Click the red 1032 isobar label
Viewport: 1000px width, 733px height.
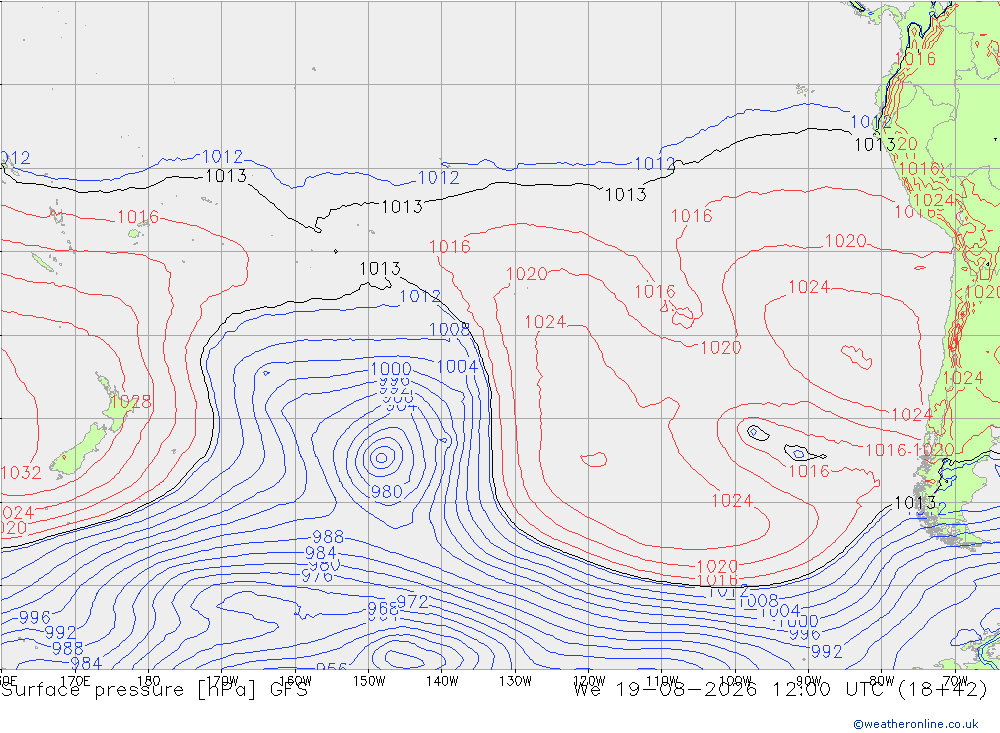click(21, 473)
